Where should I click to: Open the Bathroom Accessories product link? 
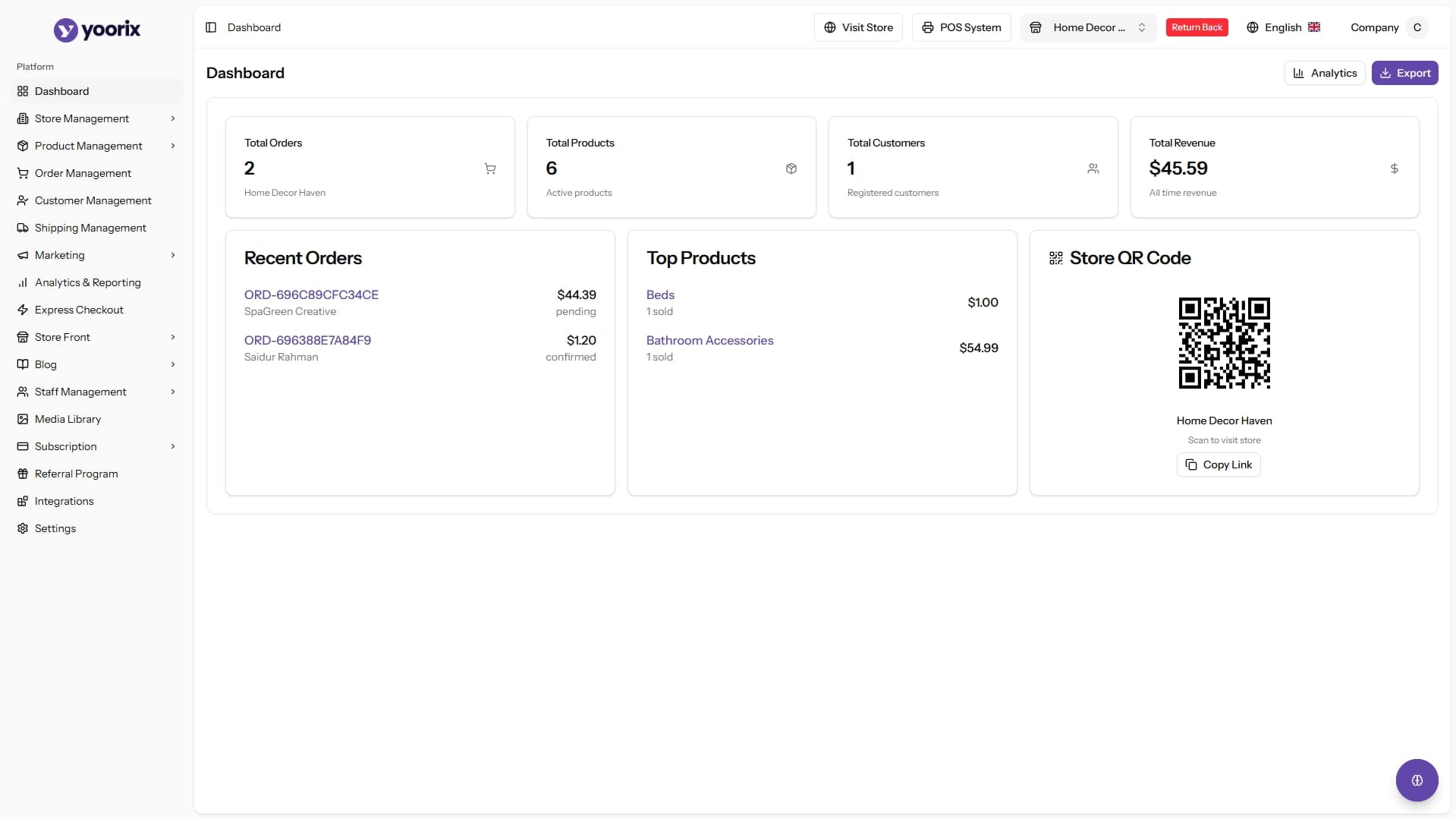709,340
